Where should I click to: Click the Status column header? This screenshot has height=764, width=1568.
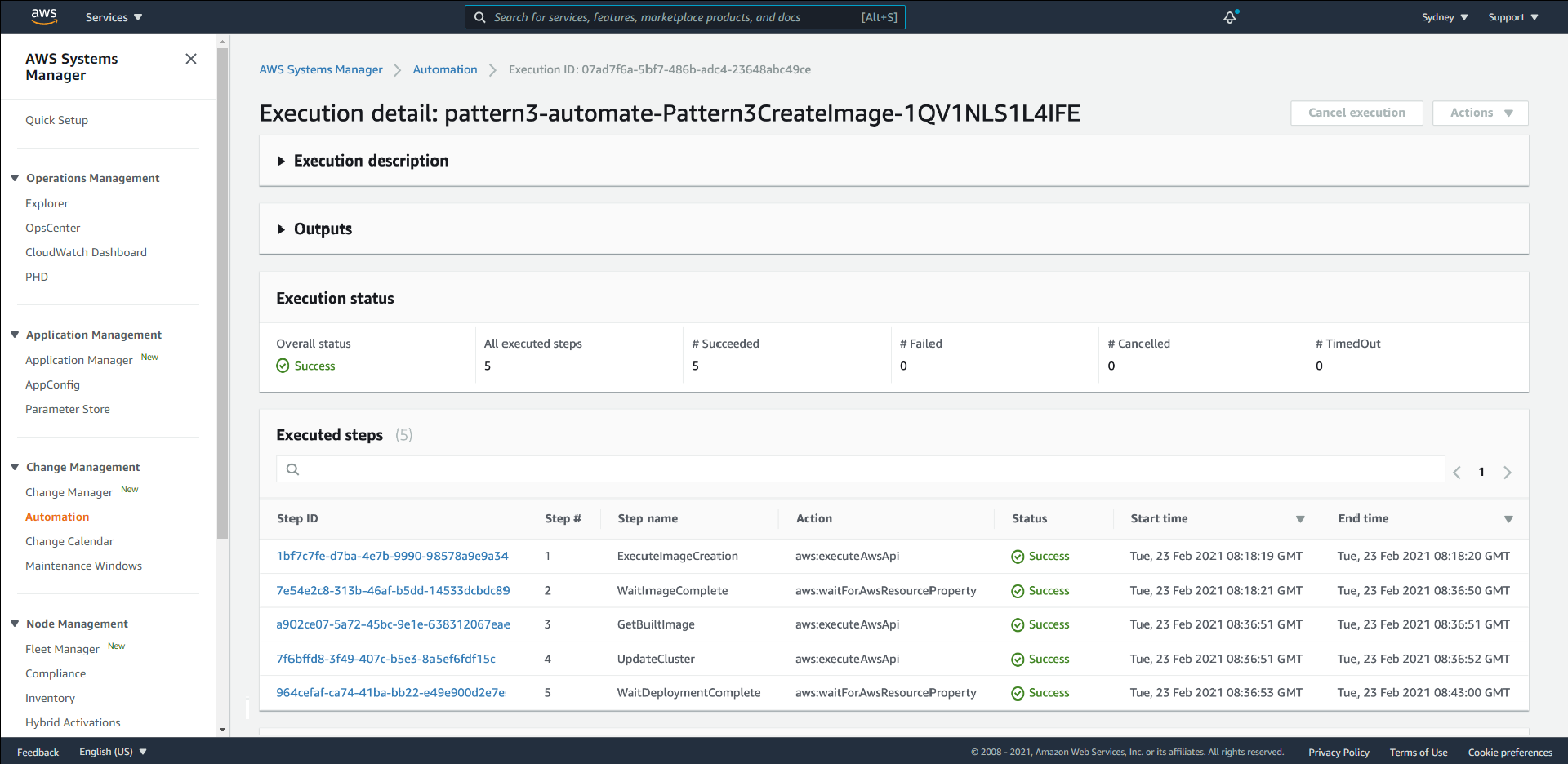point(1029,518)
